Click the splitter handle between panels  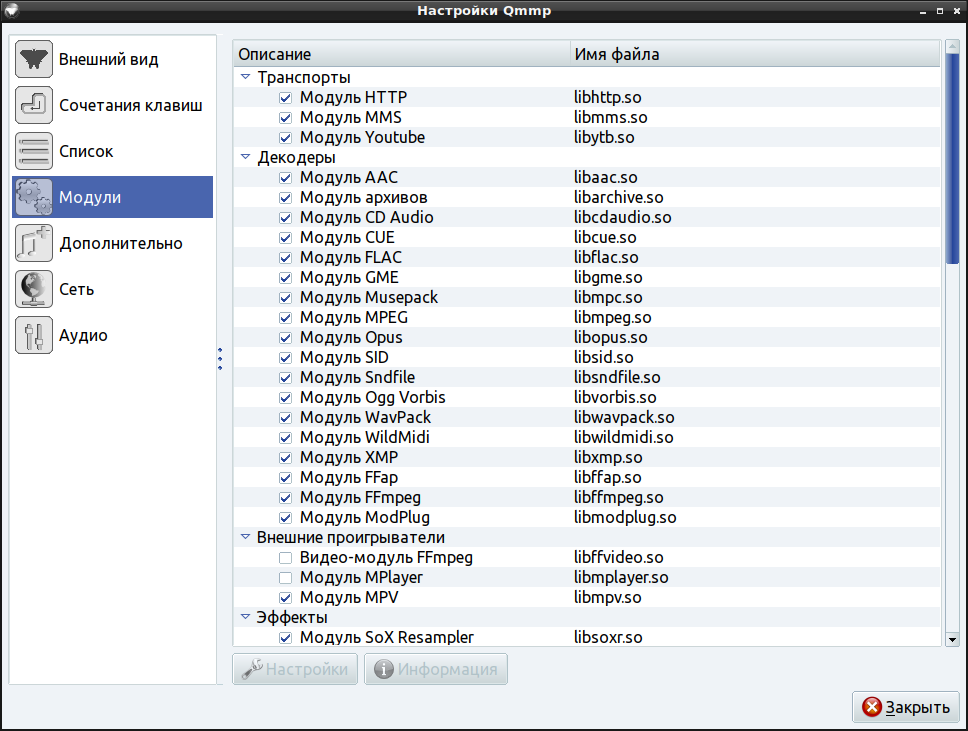coord(219,359)
